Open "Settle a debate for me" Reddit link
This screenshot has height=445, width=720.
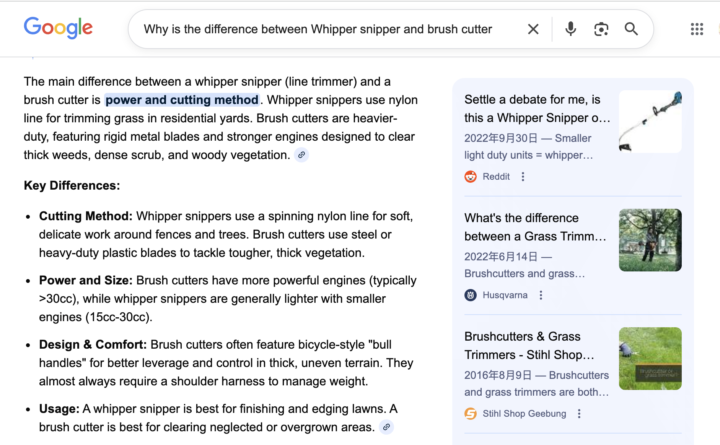click(536, 109)
